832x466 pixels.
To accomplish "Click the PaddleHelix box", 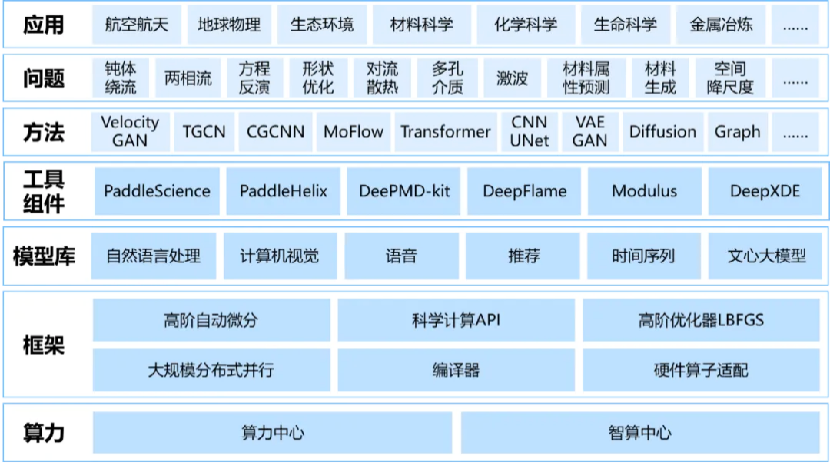I will point(283,191).
